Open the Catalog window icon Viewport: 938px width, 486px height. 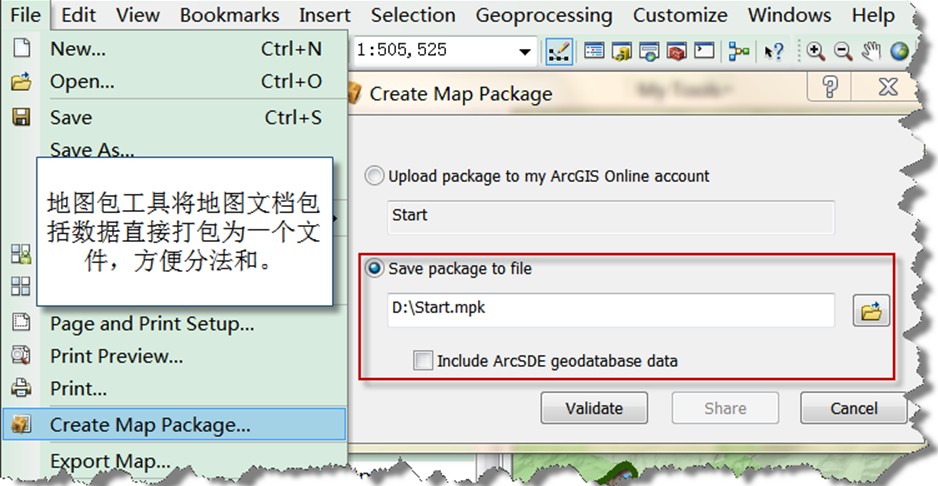pyautogui.click(x=622, y=51)
